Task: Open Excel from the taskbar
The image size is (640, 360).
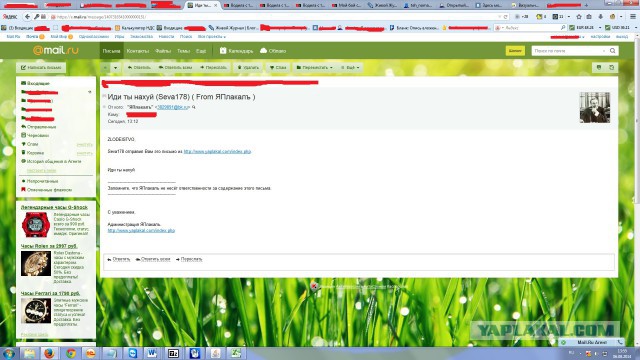Action: click(235, 353)
